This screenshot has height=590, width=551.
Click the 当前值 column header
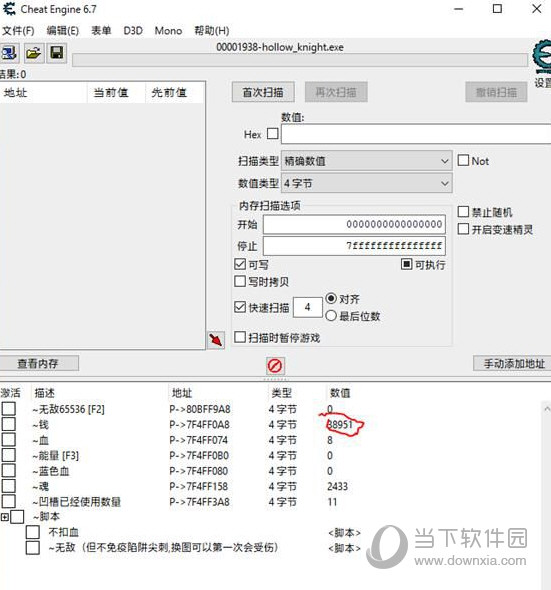[x=116, y=92]
